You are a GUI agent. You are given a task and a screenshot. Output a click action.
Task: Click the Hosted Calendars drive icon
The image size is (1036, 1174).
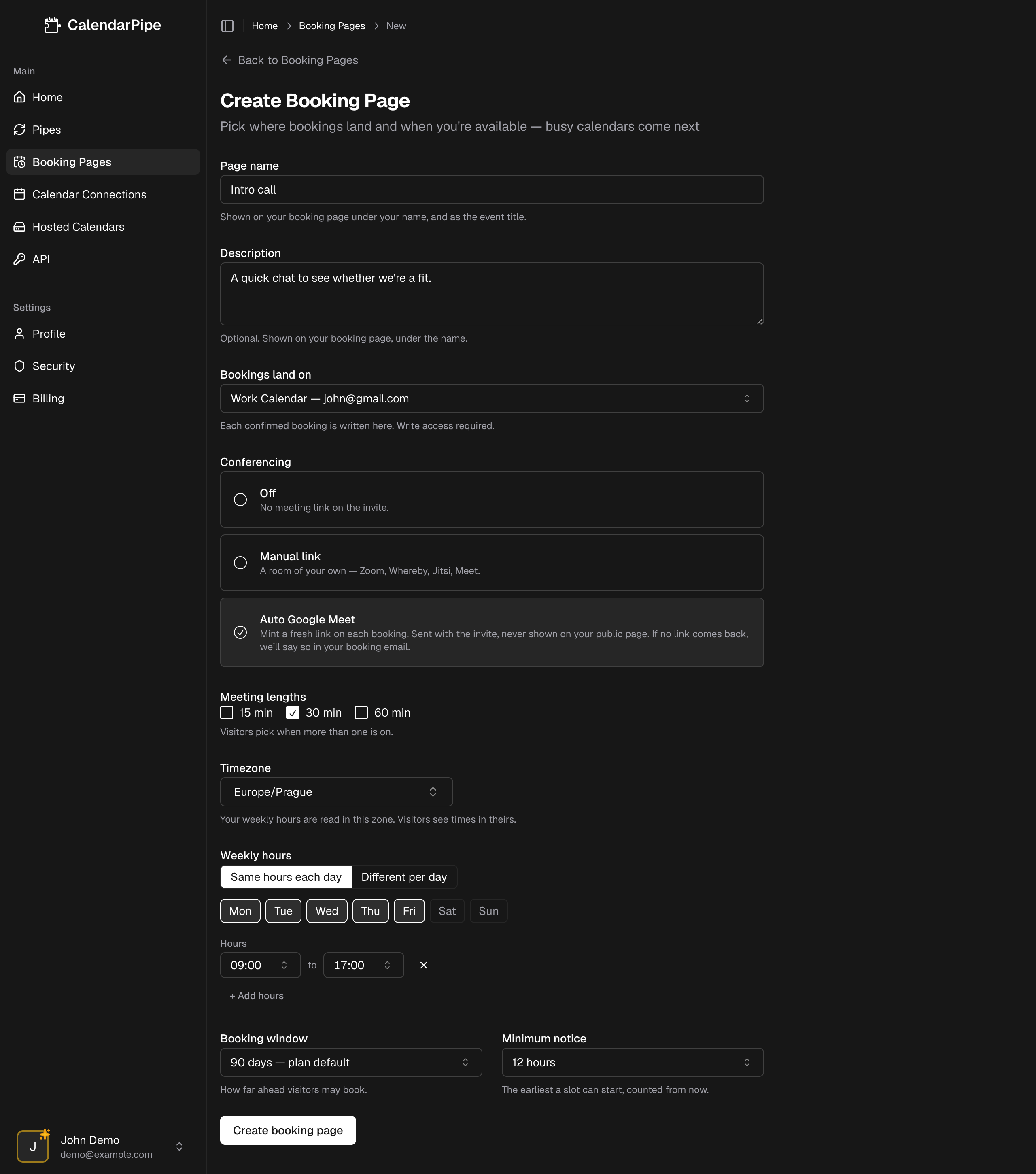click(x=19, y=227)
